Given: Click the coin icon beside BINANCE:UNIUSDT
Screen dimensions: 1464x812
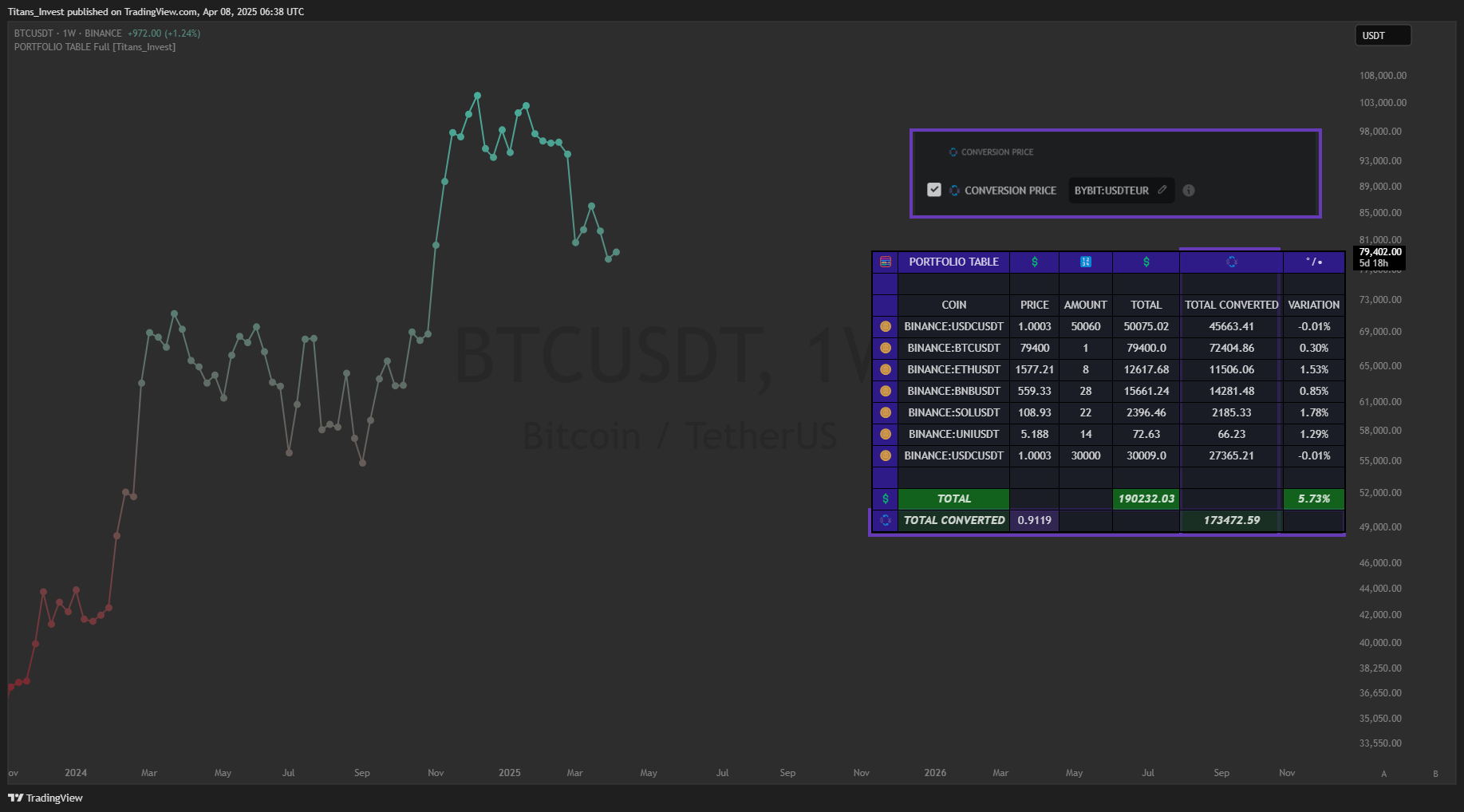Looking at the screenshot, I should pyautogui.click(x=886, y=434).
